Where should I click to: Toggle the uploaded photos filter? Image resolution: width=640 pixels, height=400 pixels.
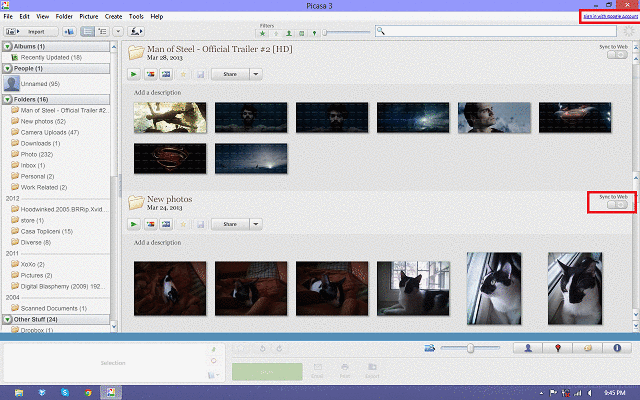tap(276, 33)
